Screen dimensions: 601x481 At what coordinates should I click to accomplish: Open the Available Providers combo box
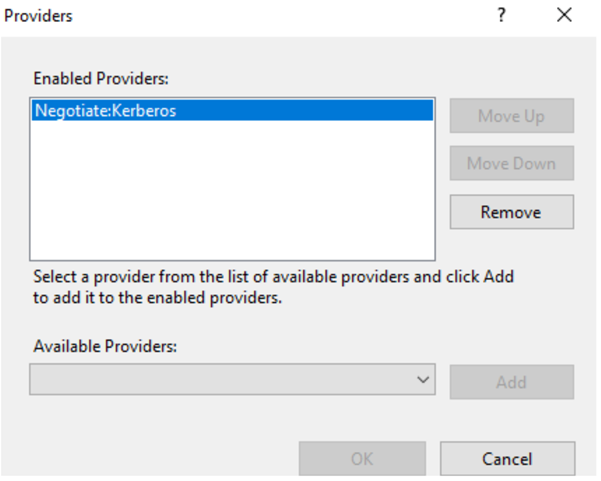(220, 380)
